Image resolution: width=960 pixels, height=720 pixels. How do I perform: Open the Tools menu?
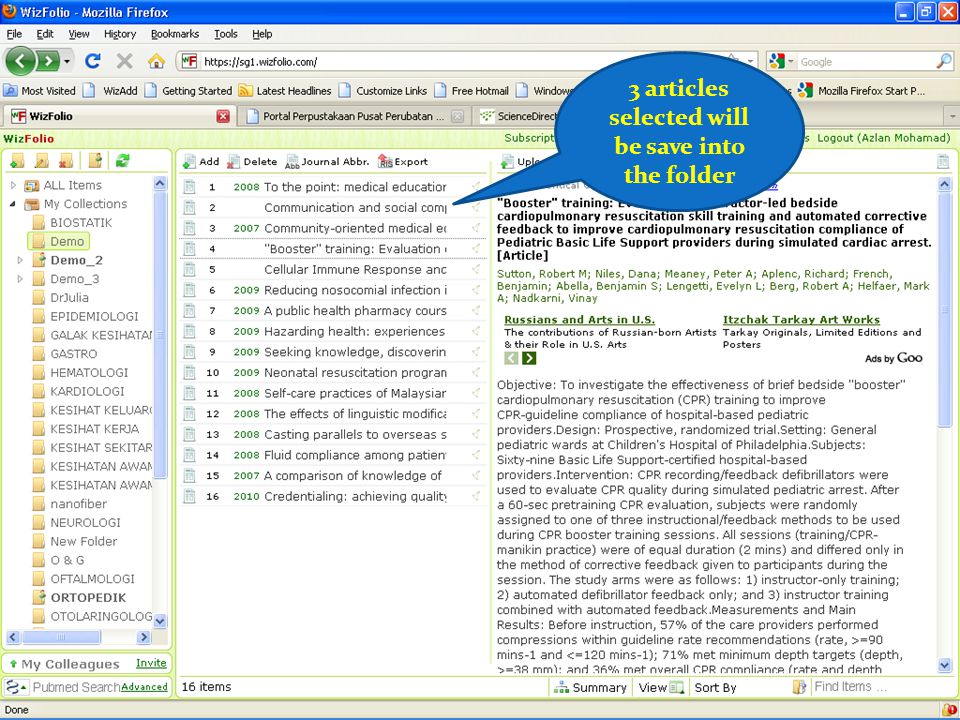(225, 34)
